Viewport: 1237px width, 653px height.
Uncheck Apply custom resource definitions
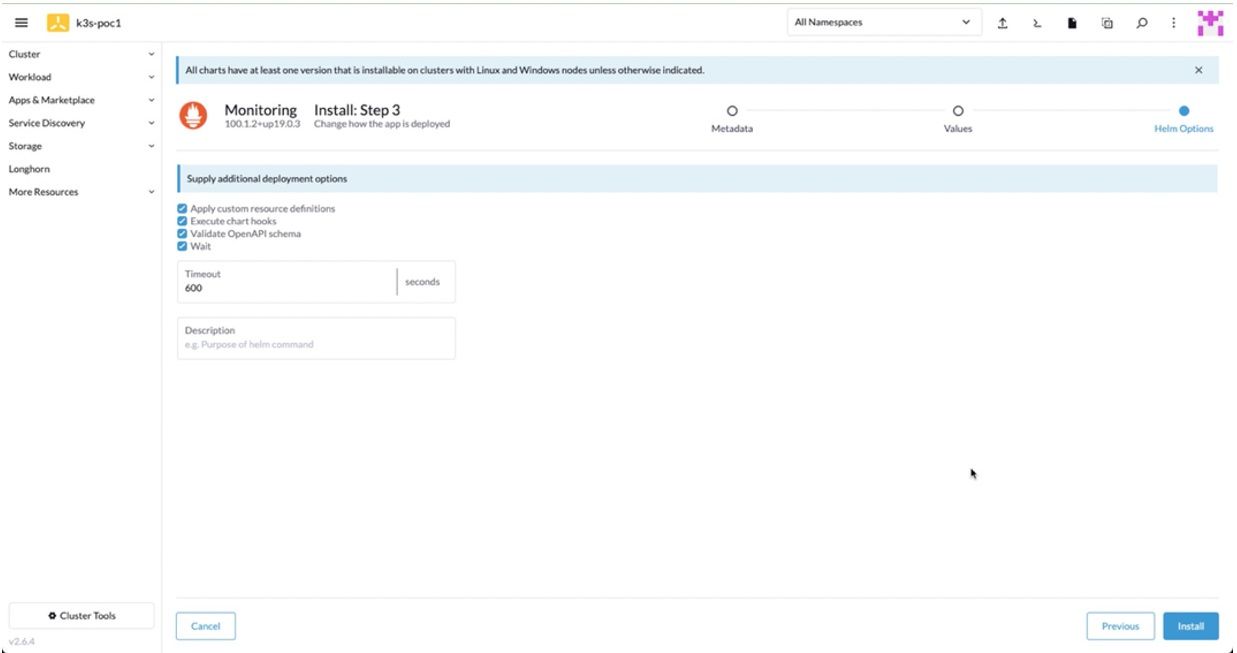182,209
